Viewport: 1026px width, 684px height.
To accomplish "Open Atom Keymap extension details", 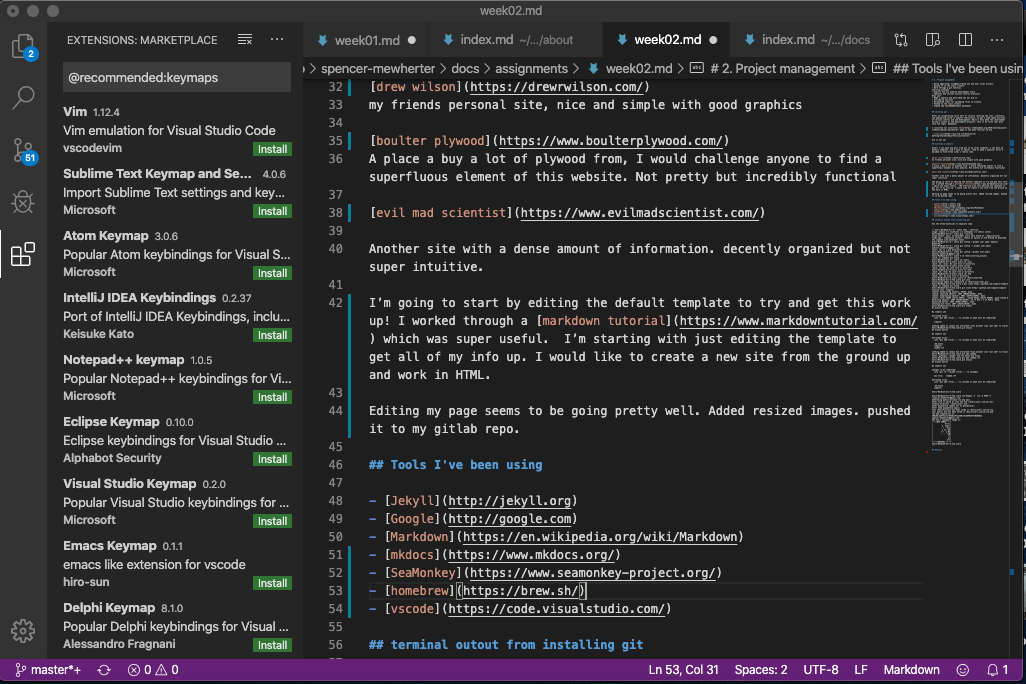I will coord(177,254).
